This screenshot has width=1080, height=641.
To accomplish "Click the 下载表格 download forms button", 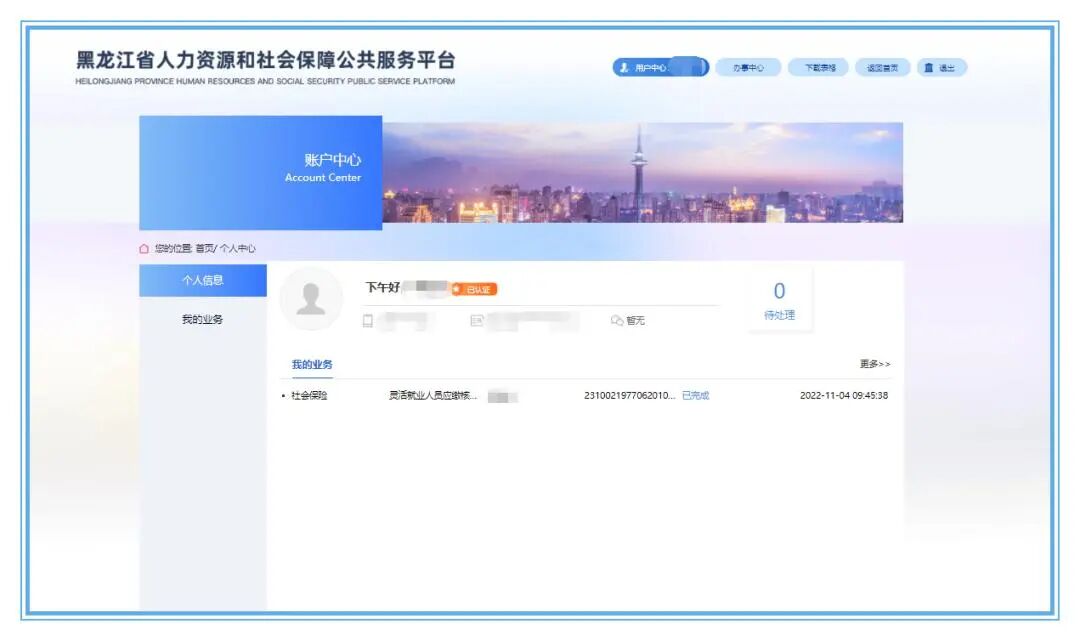I will coord(820,67).
